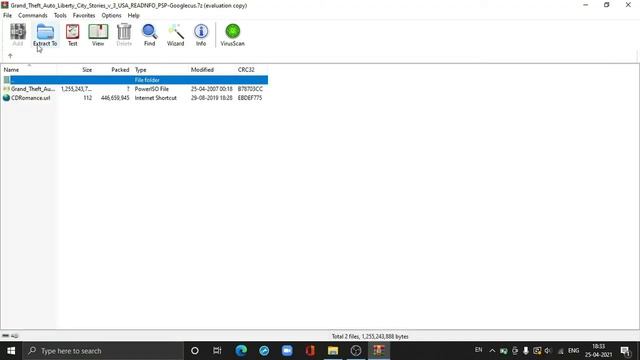The image size is (640, 360).
Task: Click the Delete trash icon
Action: tap(124, 35)
